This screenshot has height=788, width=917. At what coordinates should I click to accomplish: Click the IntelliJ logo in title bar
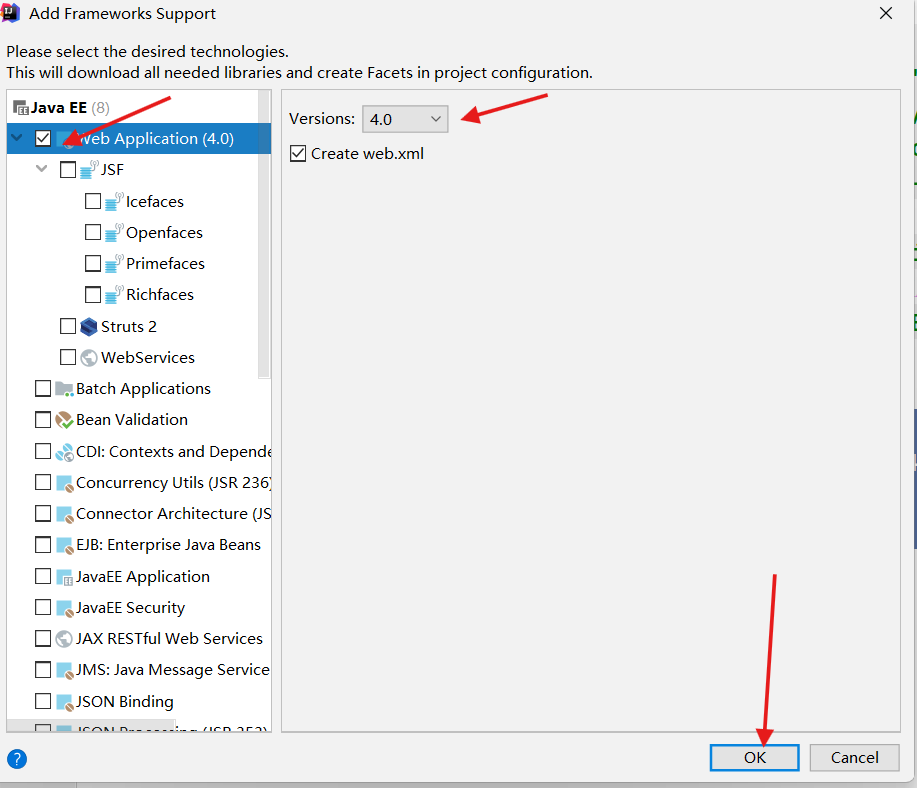click(11, 13)
